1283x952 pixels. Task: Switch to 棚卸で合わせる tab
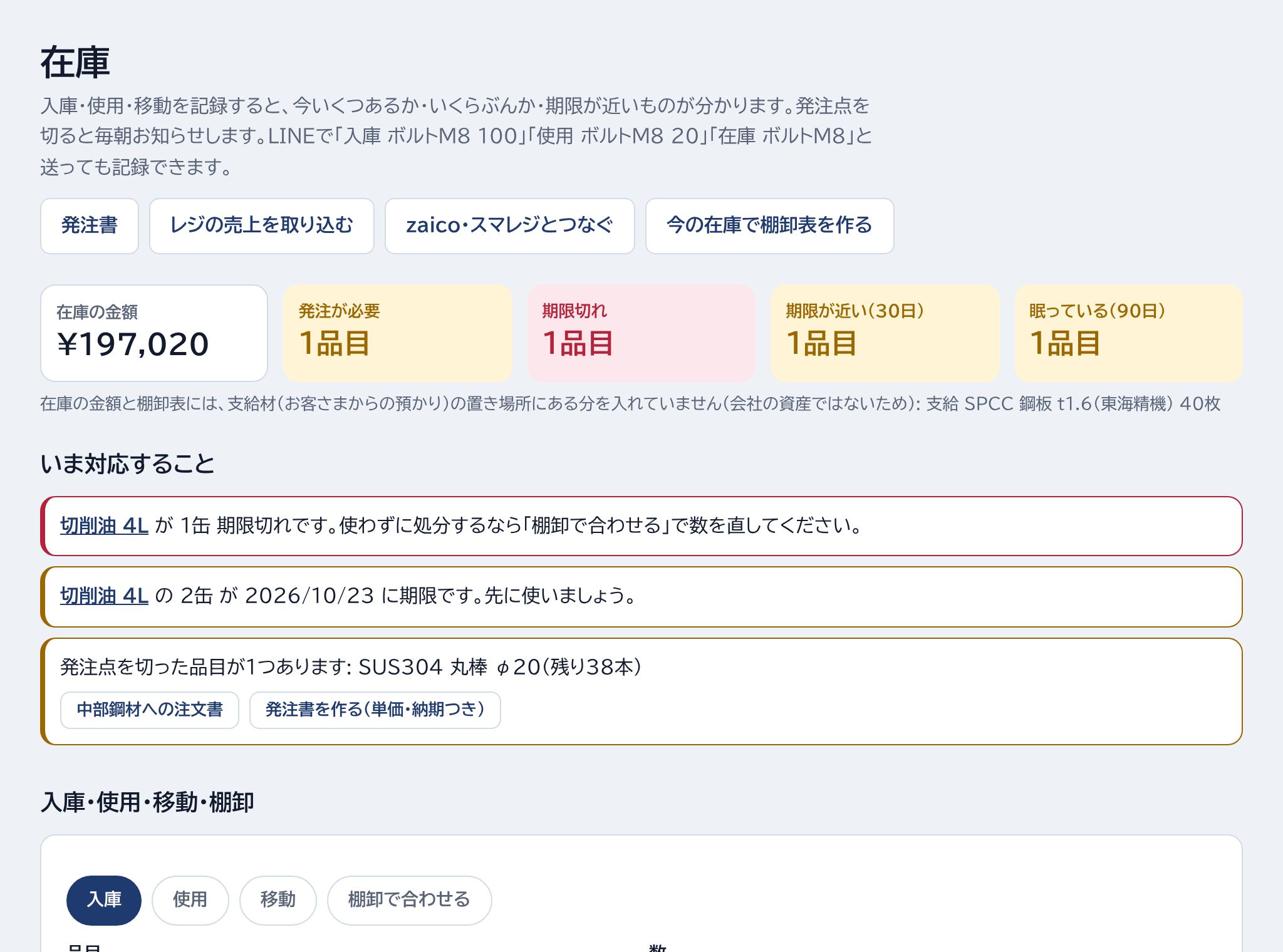[410, 900]
